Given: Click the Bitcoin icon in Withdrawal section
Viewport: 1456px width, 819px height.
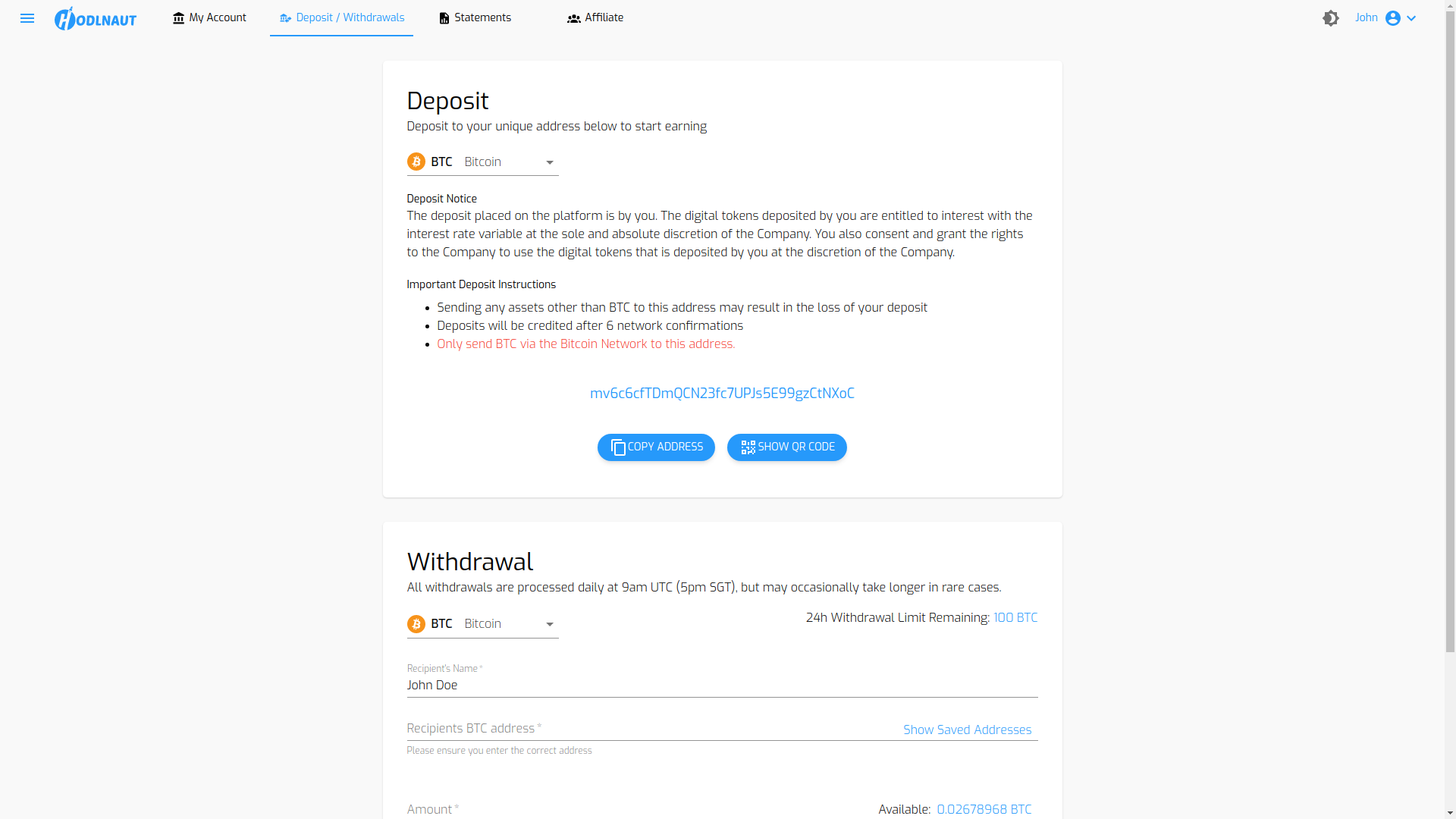Looking at the screenshot, I should (416, 623).
